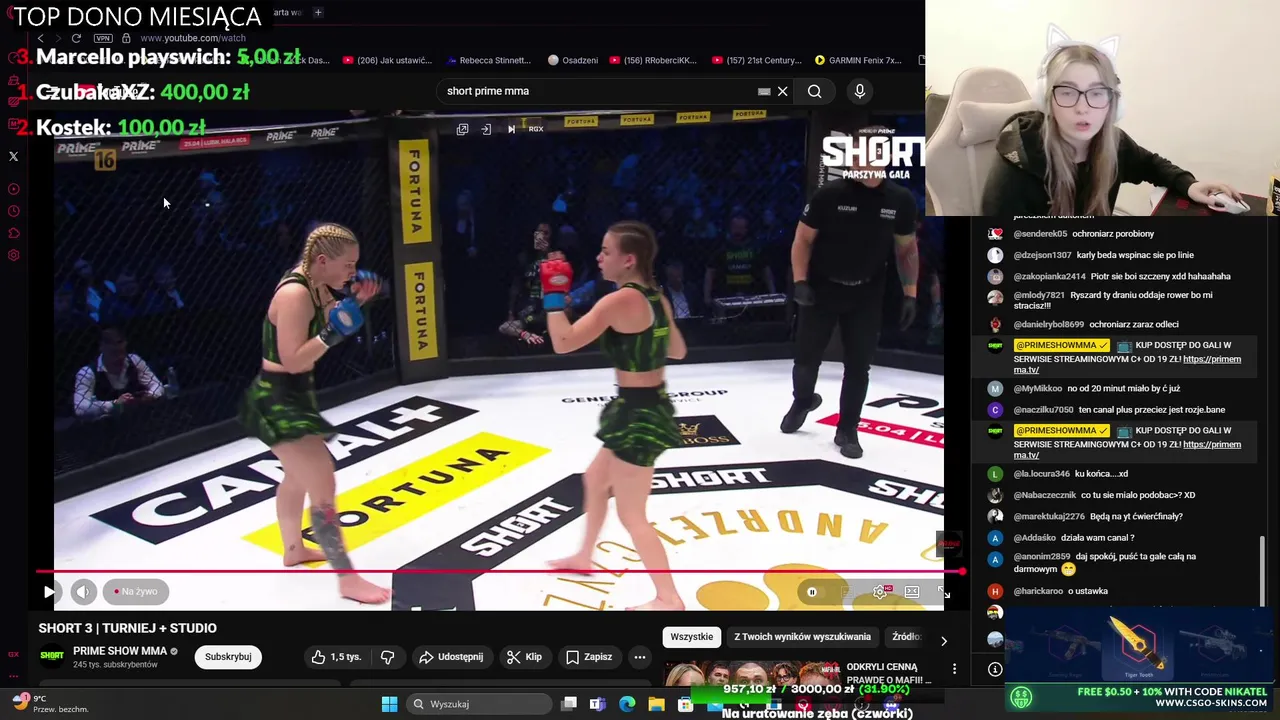Viewport: 1280px width, 720px height.
Task: Click the @anonim2859 chat username
Action: point(1042,556)
